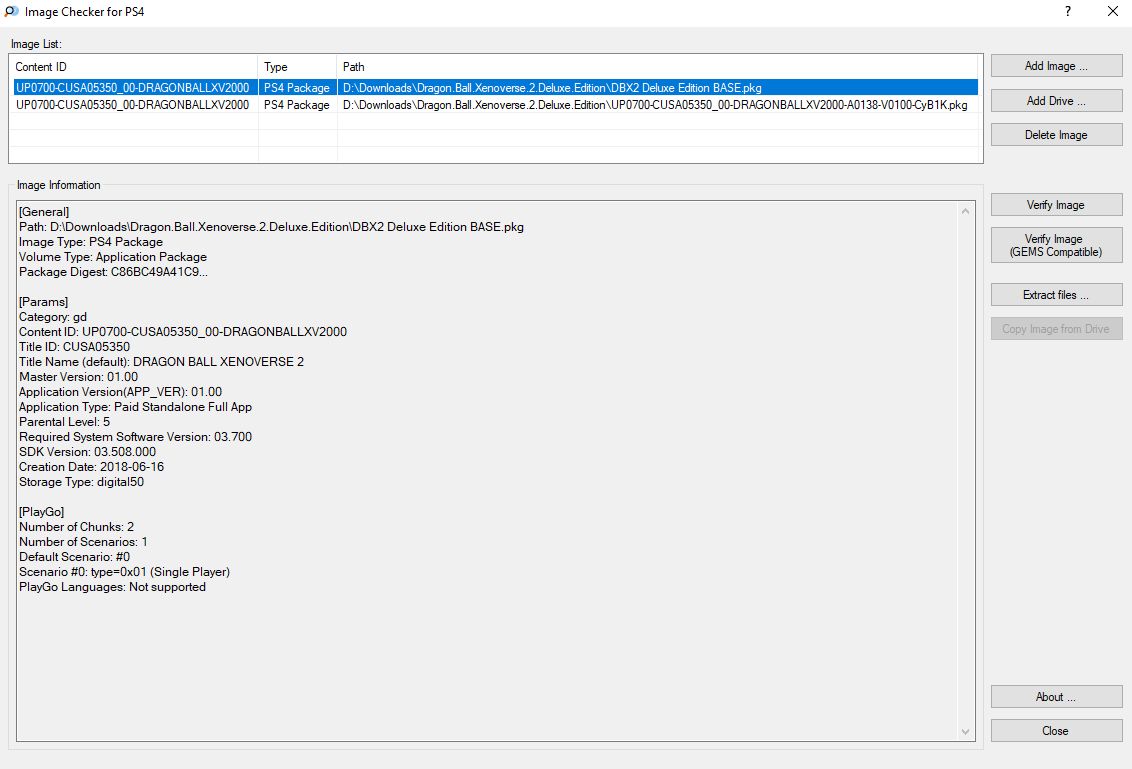
Task: Click the Title Name DRAGON BALL XENOVERSE 2 line
Action: [x=162, y=362]
